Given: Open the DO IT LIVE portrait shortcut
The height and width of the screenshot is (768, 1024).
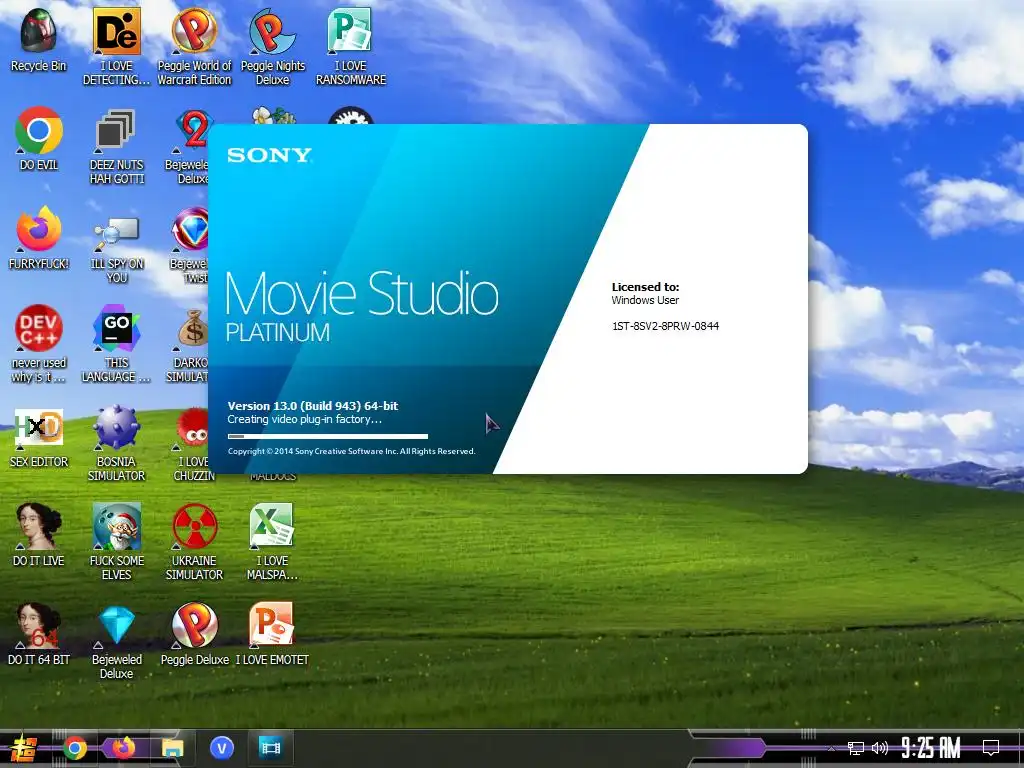Looking at the screenshot, I should (x=39, y=534).
